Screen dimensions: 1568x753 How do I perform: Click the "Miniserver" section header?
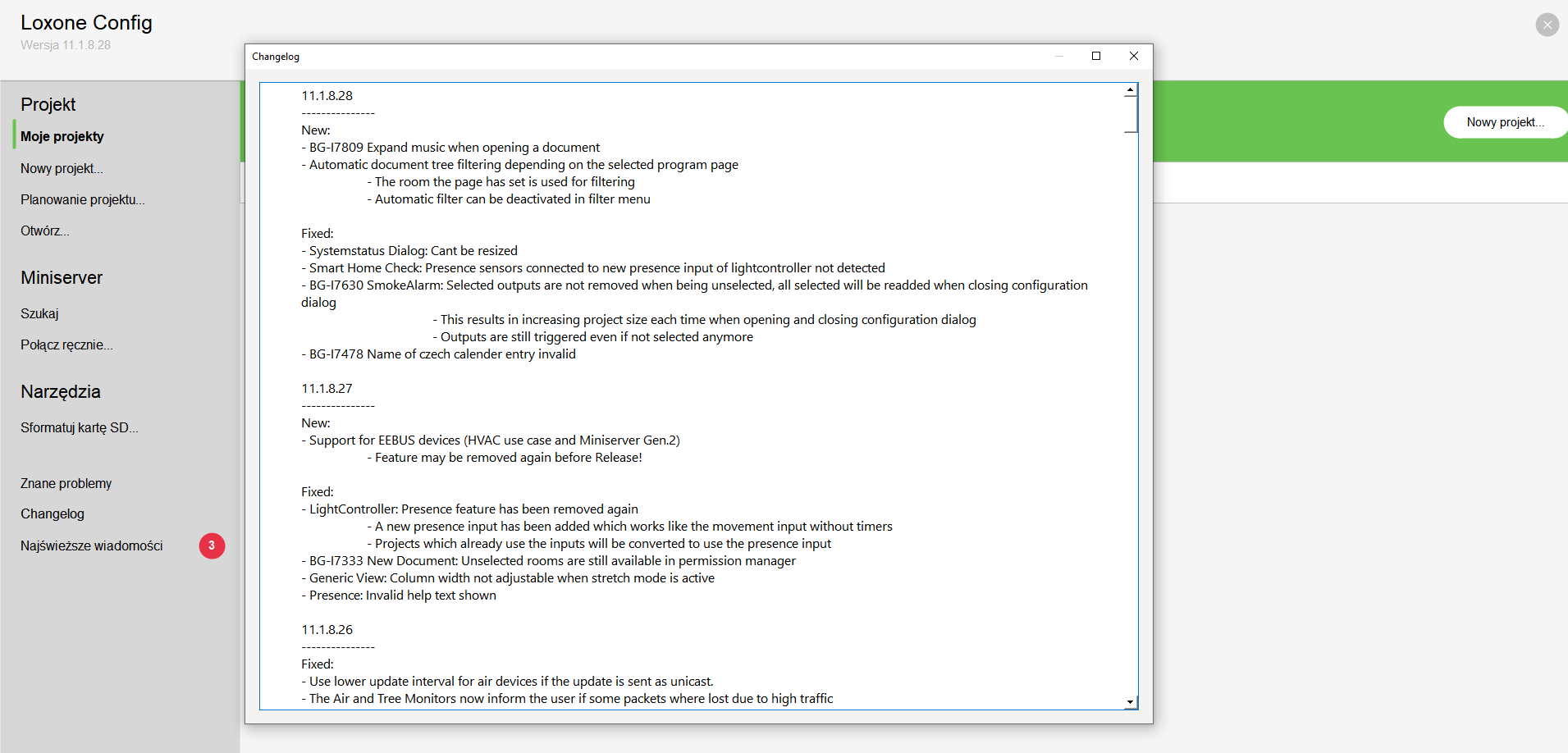click(x=62, y=277)
